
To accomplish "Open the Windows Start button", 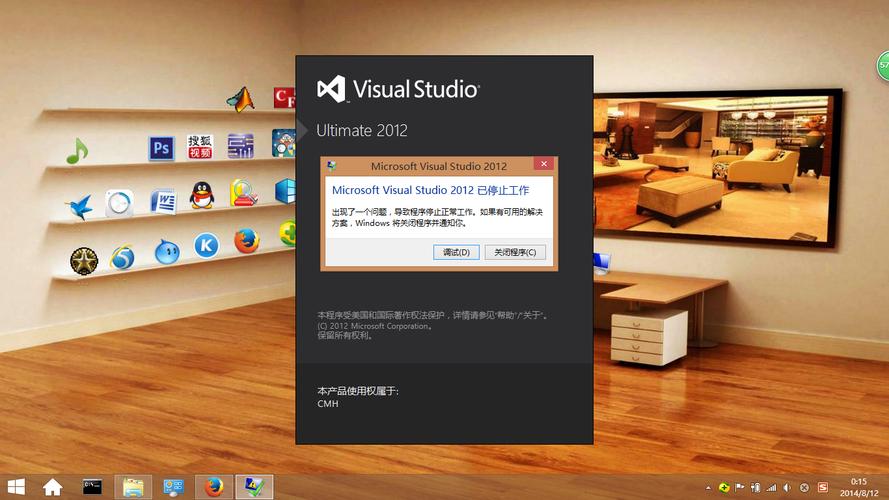I will point(16,487).
